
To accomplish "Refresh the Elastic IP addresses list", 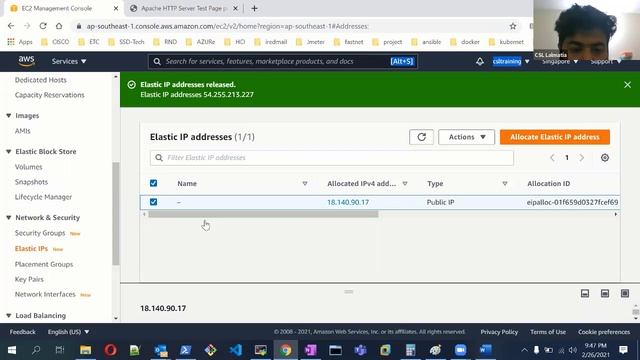I will tap(421, 137).
